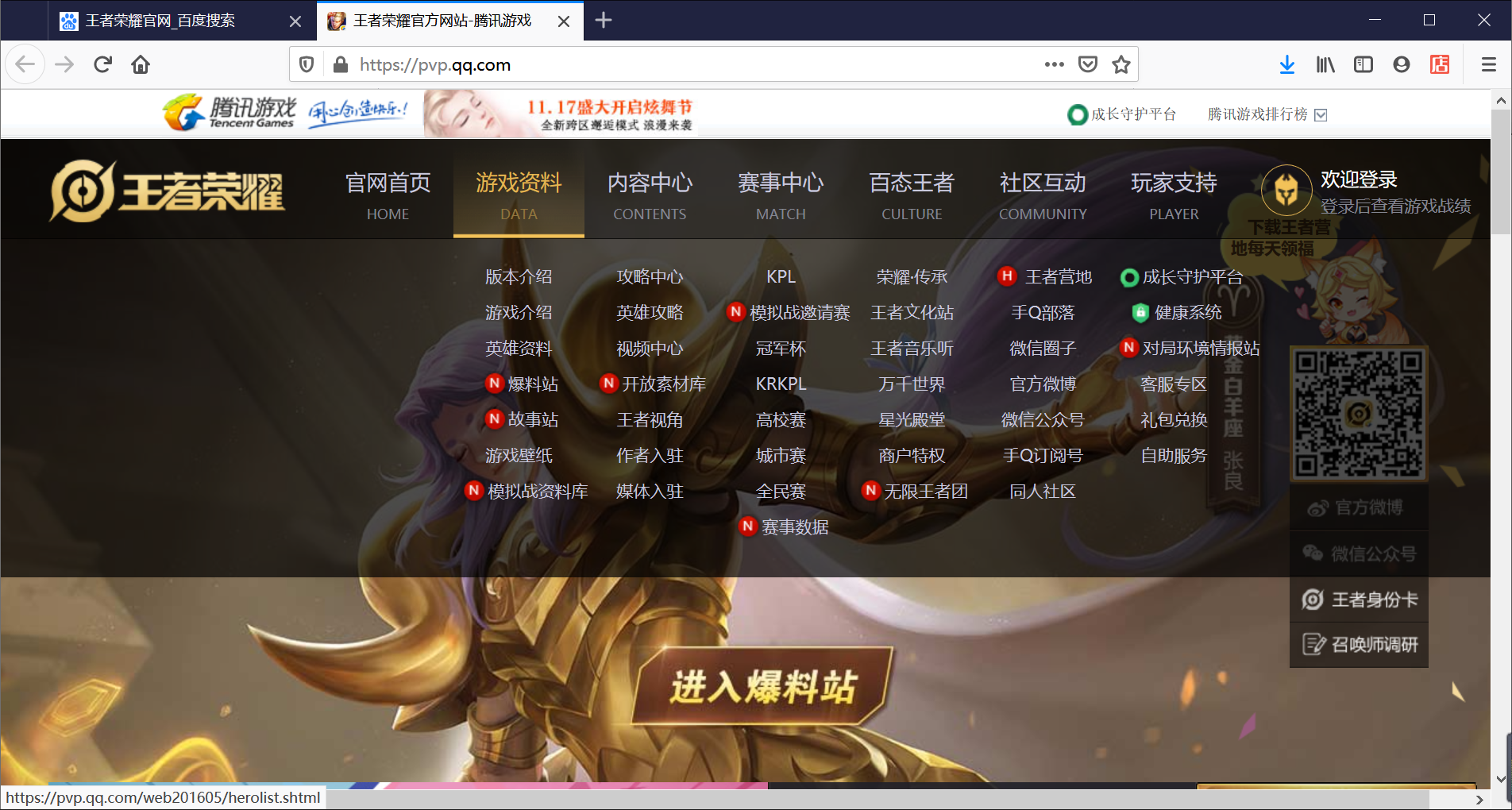Screen dimensions: 1512x810
Task: Toggle the sidebar view icon
Action: pyautogui.click(x=1363, y=64)
